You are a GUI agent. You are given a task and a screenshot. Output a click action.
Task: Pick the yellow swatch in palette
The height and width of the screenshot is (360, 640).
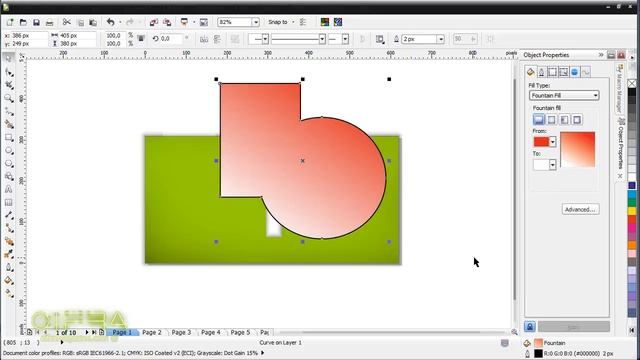click(632, 211)
